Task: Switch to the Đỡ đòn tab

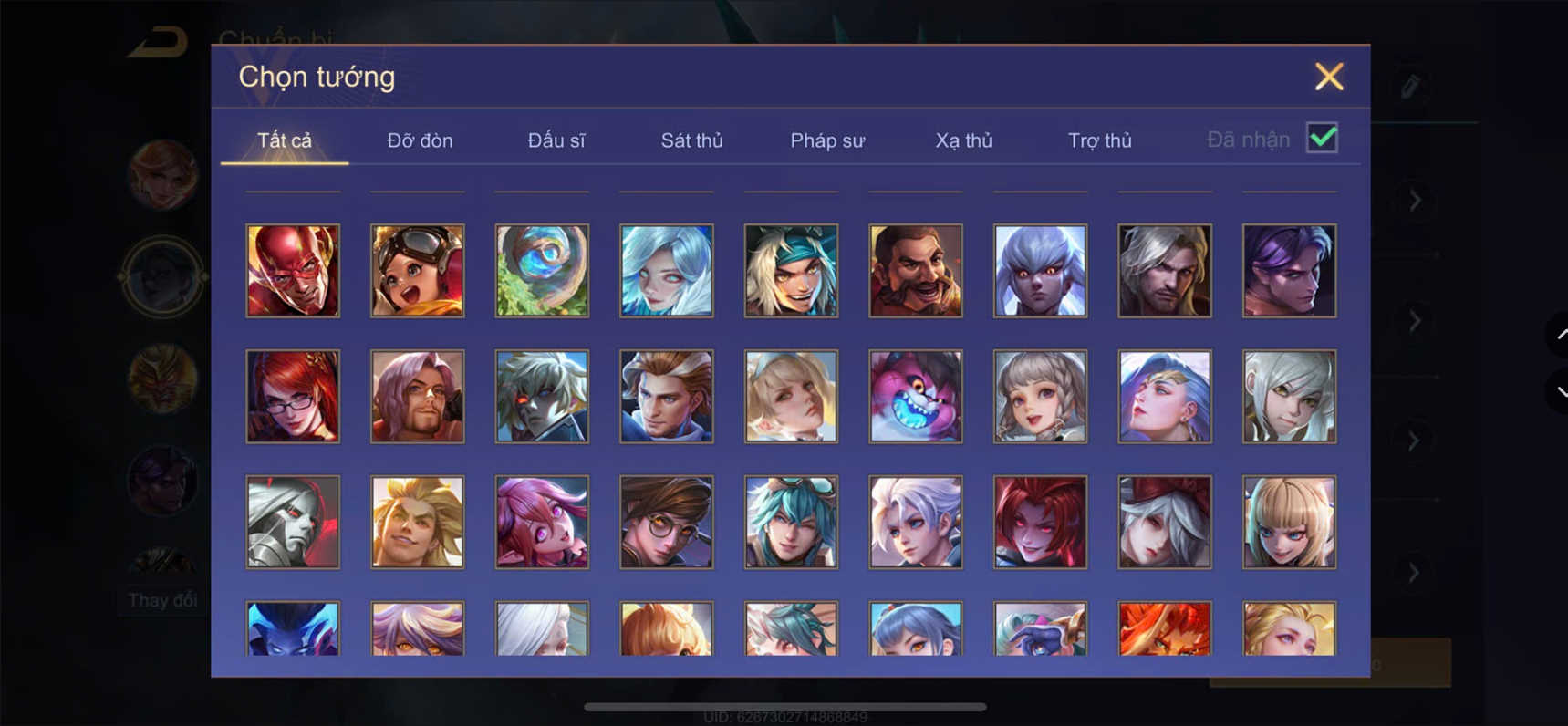Action: pos(420,140)
